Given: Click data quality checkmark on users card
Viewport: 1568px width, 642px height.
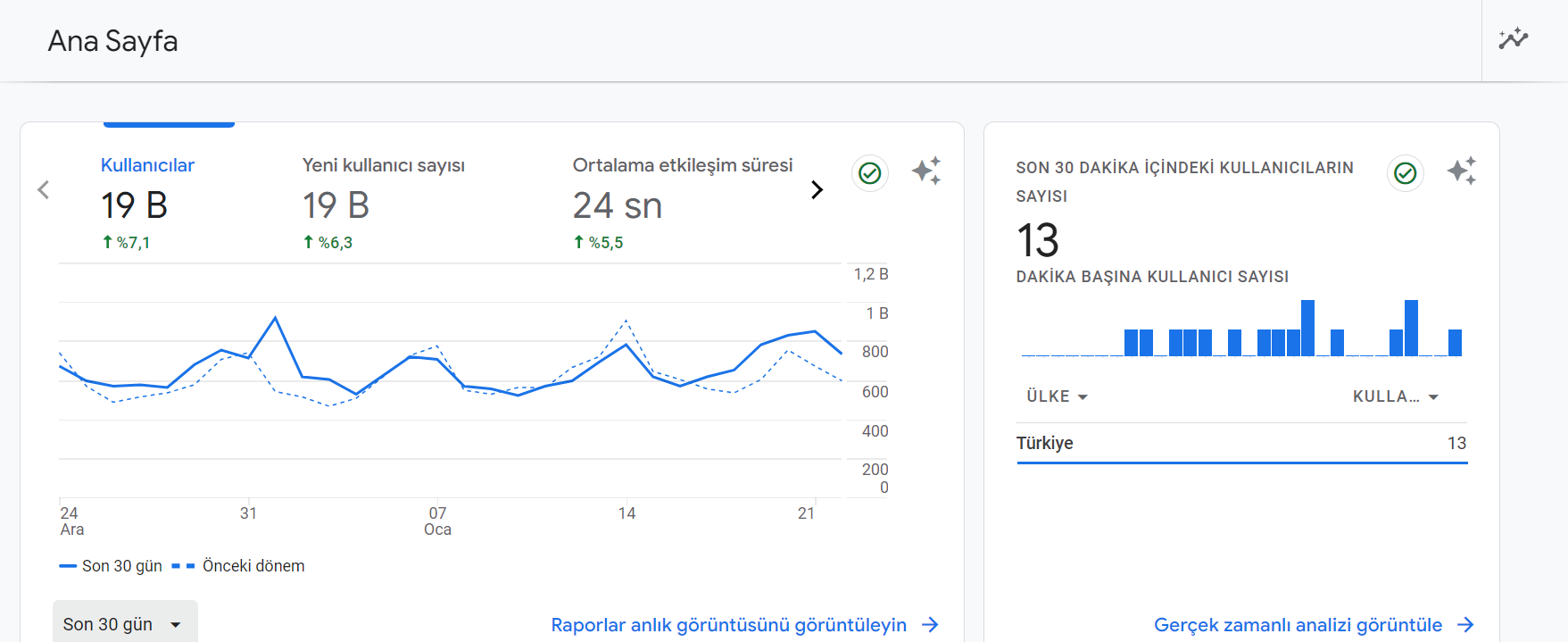Looking at the screenshot, I should (x=870, y=173).
